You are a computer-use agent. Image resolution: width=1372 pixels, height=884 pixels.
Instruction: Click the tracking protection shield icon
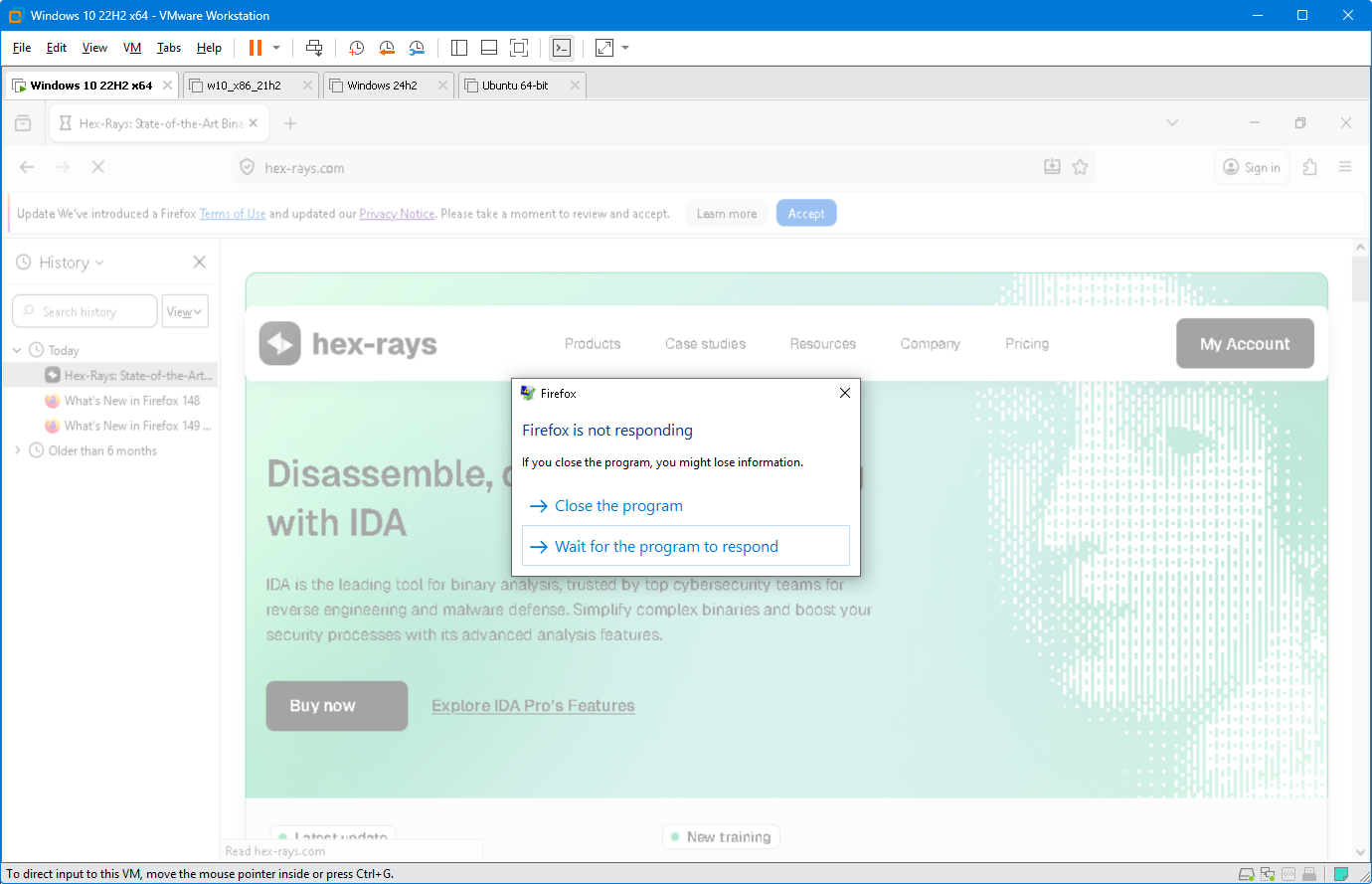[x=248, y=167]
